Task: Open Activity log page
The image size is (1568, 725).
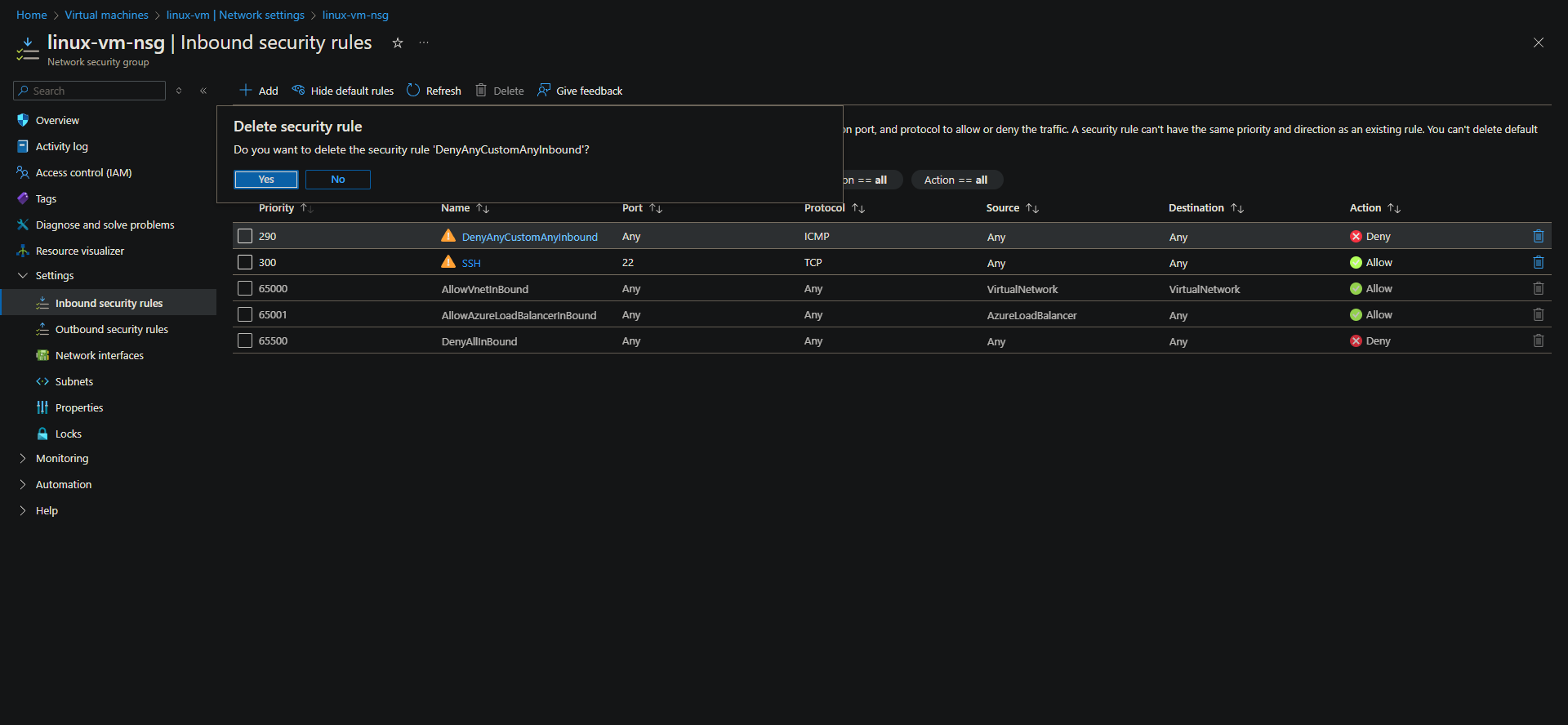Action: 62,147
